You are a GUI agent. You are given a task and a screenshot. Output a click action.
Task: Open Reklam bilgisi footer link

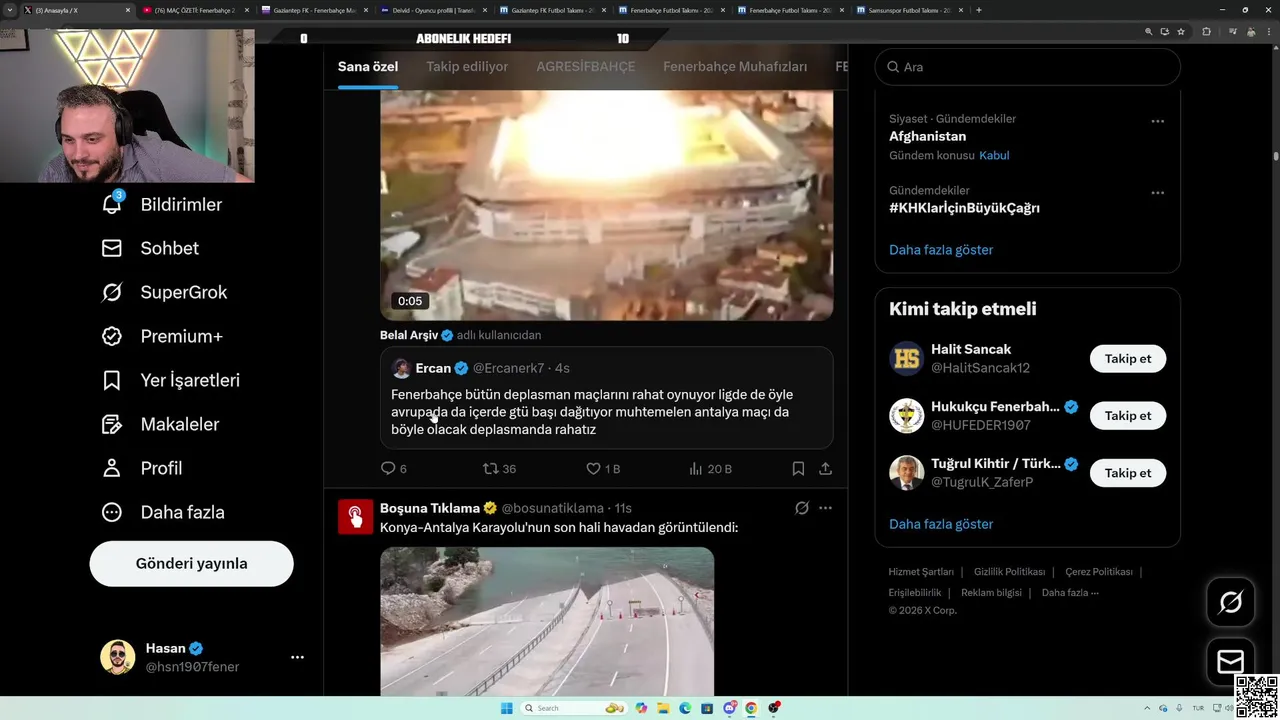click(991, 592)
